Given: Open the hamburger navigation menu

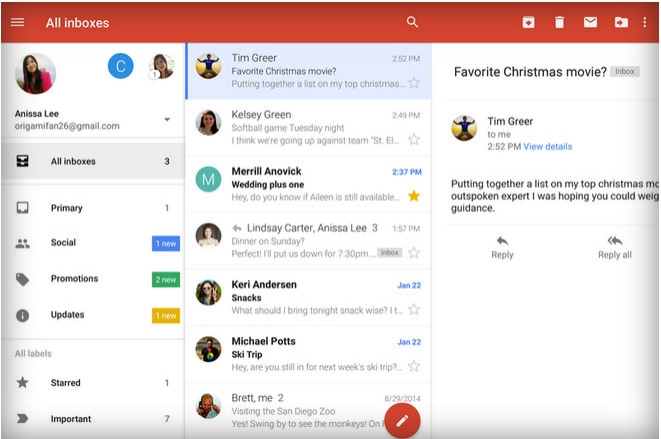Looking at the screenshot, I should [17, 22].
